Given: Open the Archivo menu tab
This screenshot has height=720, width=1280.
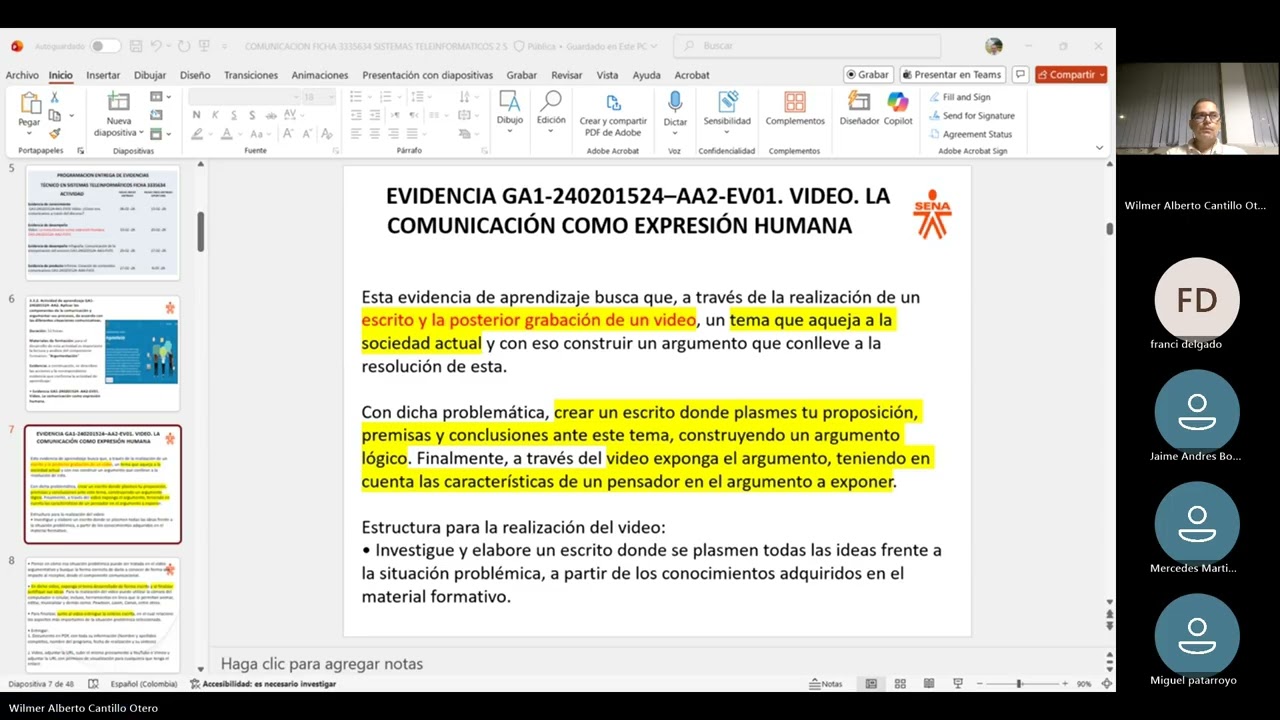Looking at the screenshot, I should coord(22,75).
